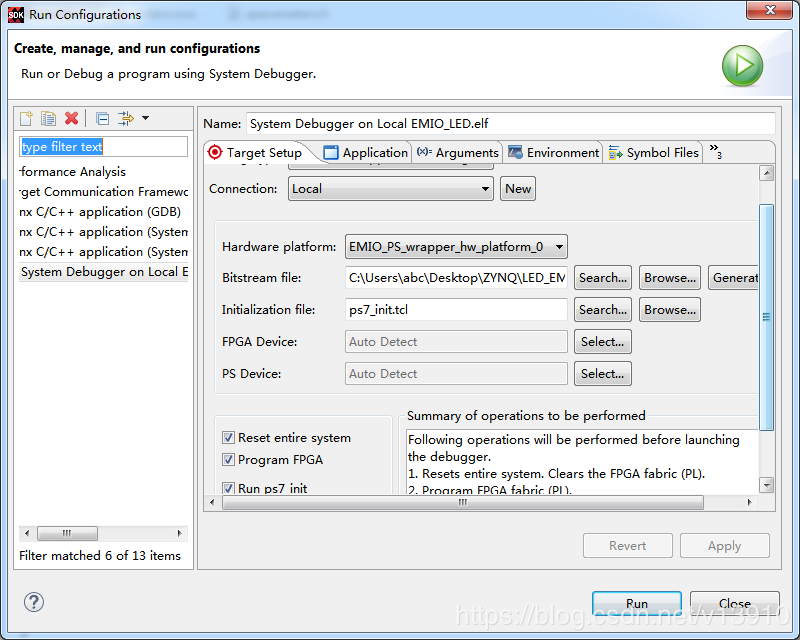Toggle the Run ps7_init checkbox
The height and width of the screenshot is (640, 800).
(229, 489)
